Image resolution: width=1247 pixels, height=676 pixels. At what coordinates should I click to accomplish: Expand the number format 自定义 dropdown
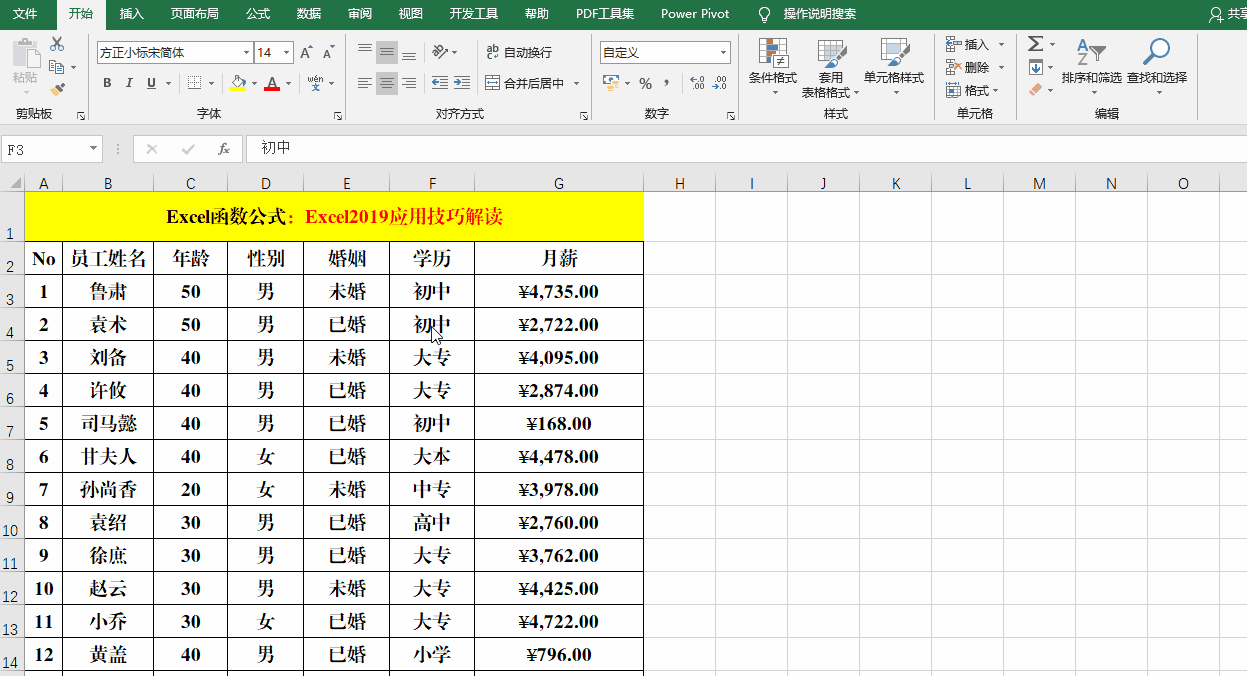coord(724,52)
